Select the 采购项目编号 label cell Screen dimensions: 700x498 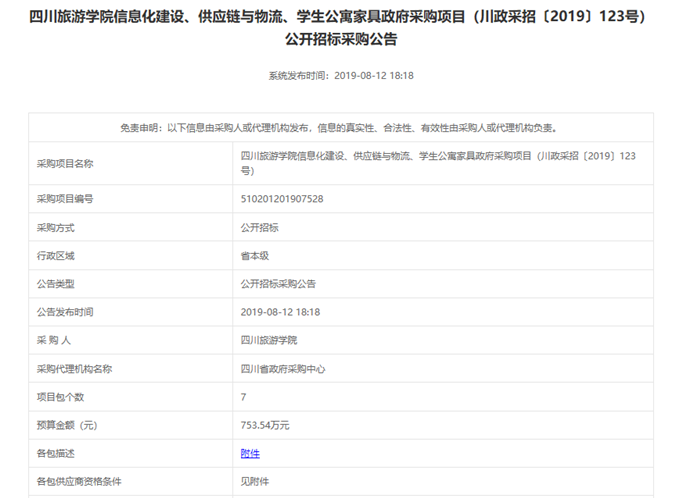click(x=131, y=199)
